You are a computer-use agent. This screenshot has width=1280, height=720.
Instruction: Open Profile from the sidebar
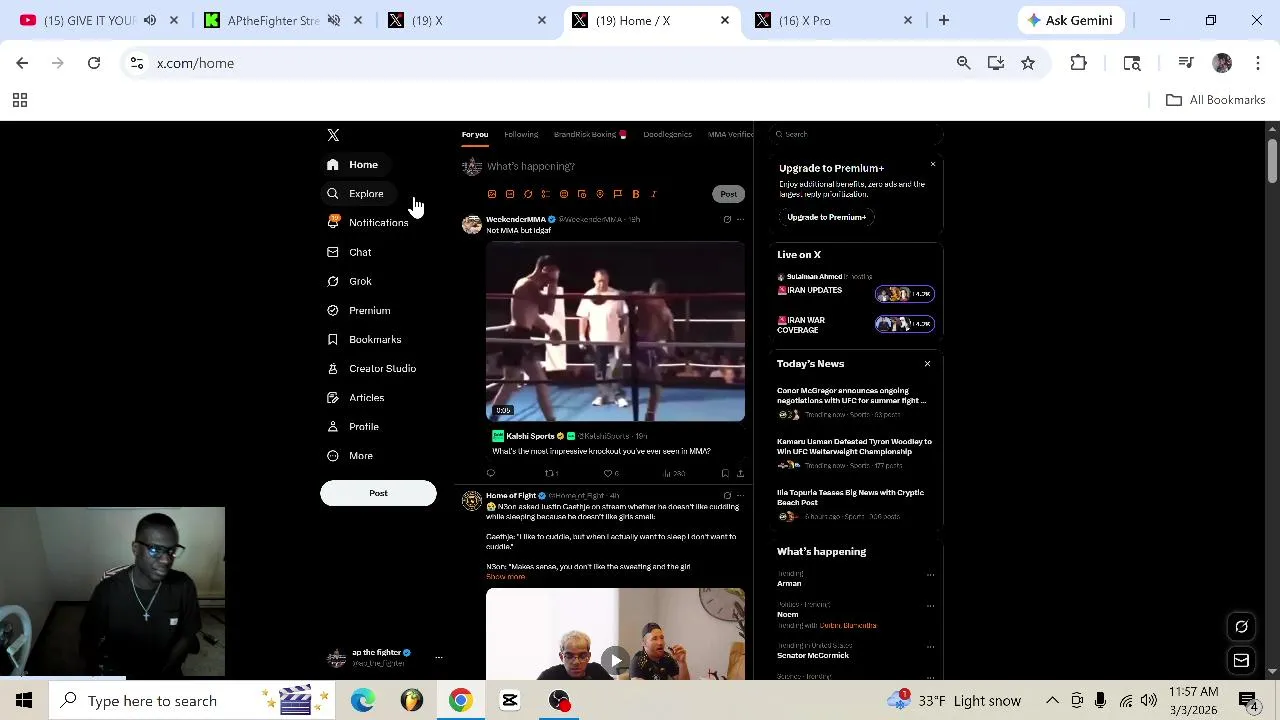(x=354, y=427)
